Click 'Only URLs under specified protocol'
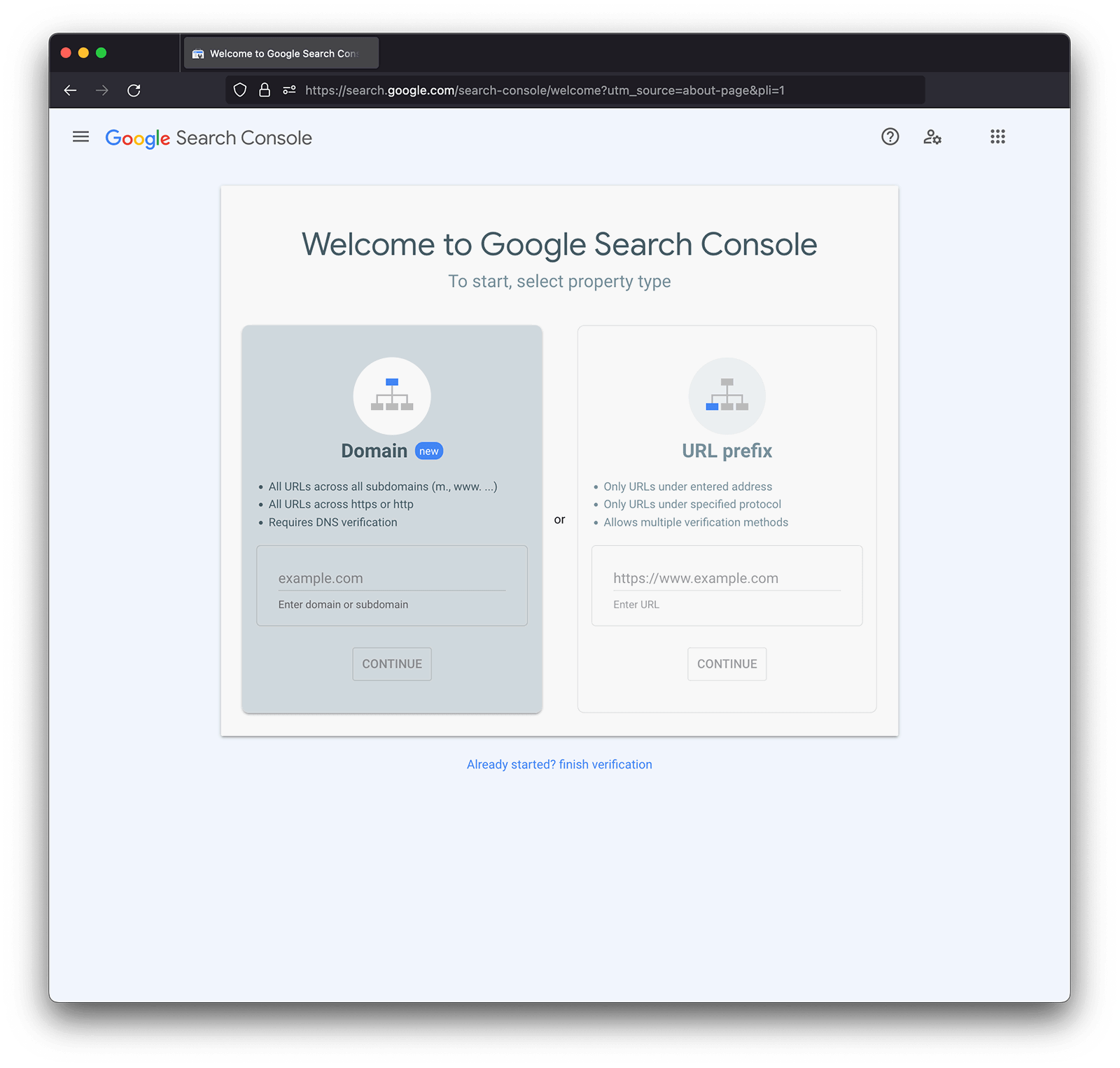The height and width of the screenshot is (1068, 1120). pyautogui.click(x=692, y=505)
